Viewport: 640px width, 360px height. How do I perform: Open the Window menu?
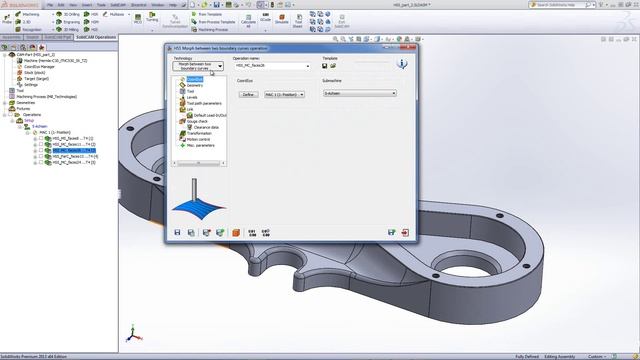click(x=158, y=5)
